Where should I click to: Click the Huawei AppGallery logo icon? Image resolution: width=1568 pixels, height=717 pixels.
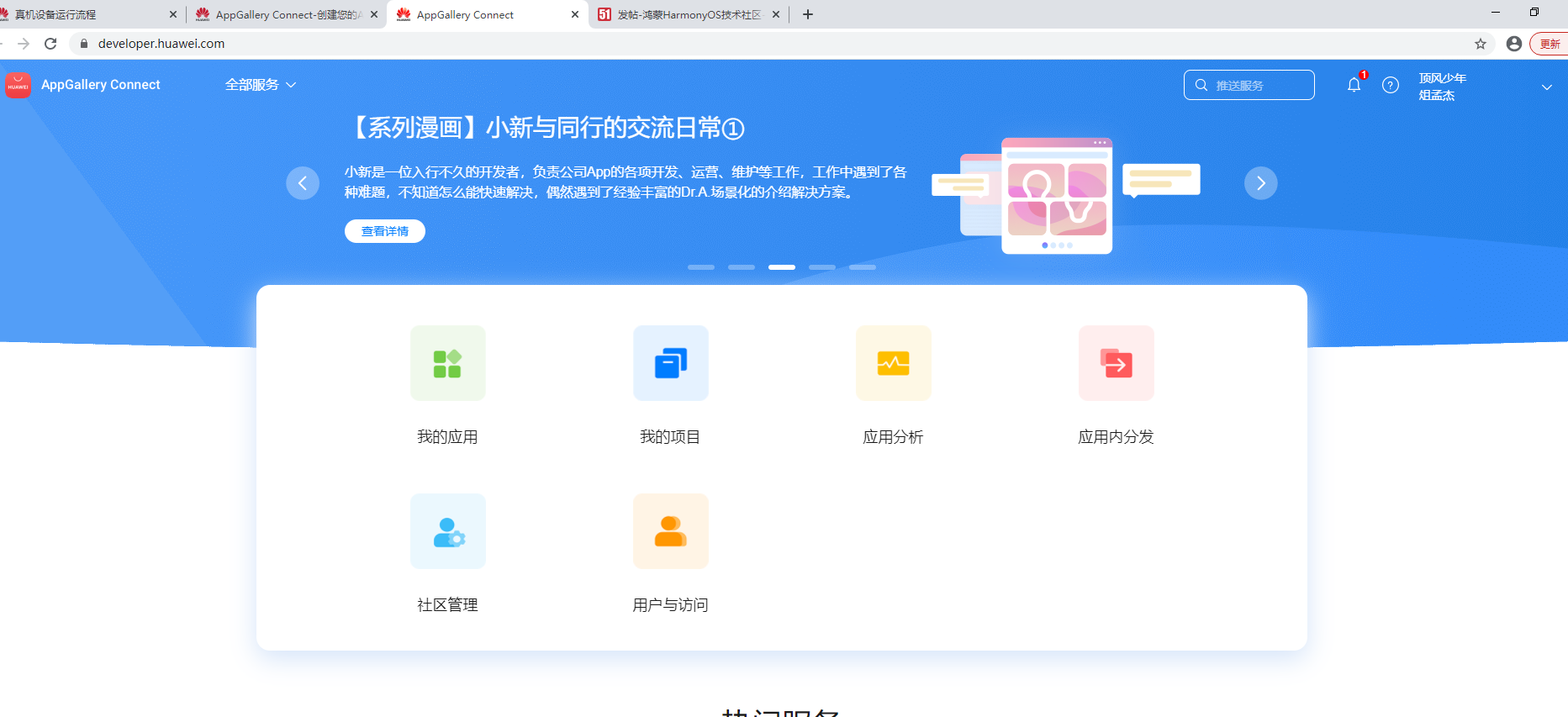(18, 85)
